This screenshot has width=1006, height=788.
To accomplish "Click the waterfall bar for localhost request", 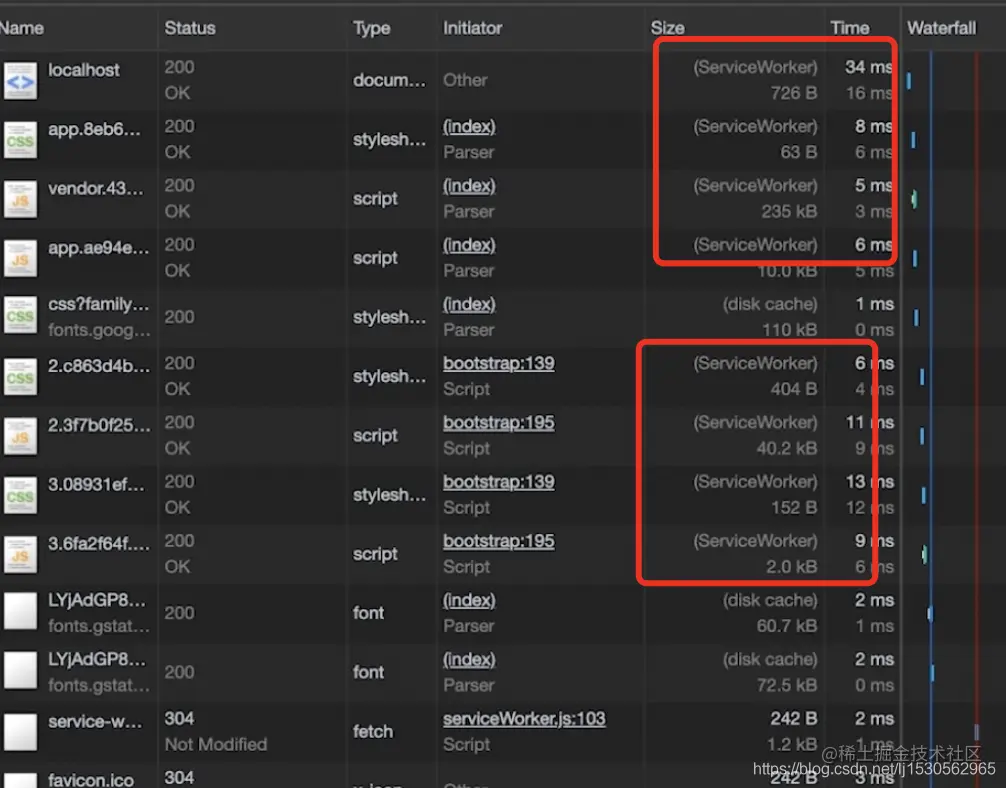I will coord(908,81).
